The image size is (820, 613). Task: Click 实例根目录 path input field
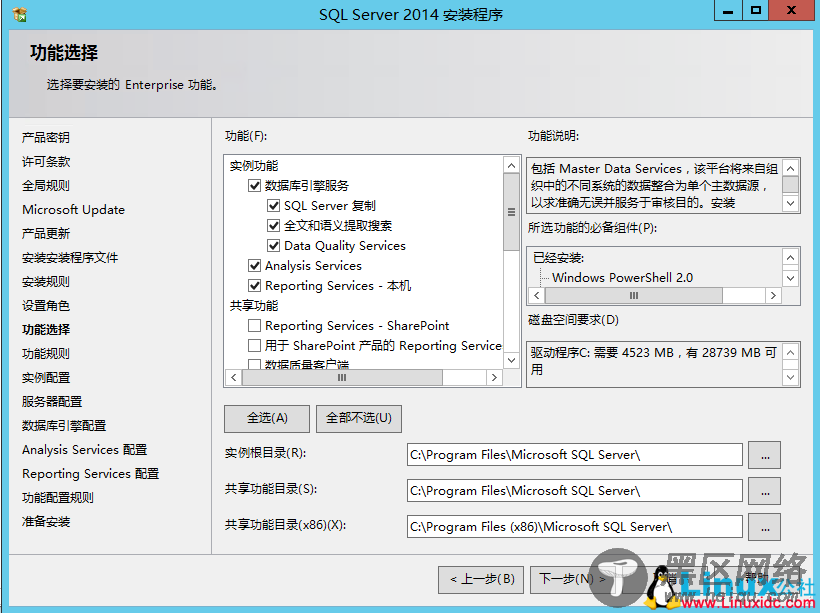pos(575,455)
